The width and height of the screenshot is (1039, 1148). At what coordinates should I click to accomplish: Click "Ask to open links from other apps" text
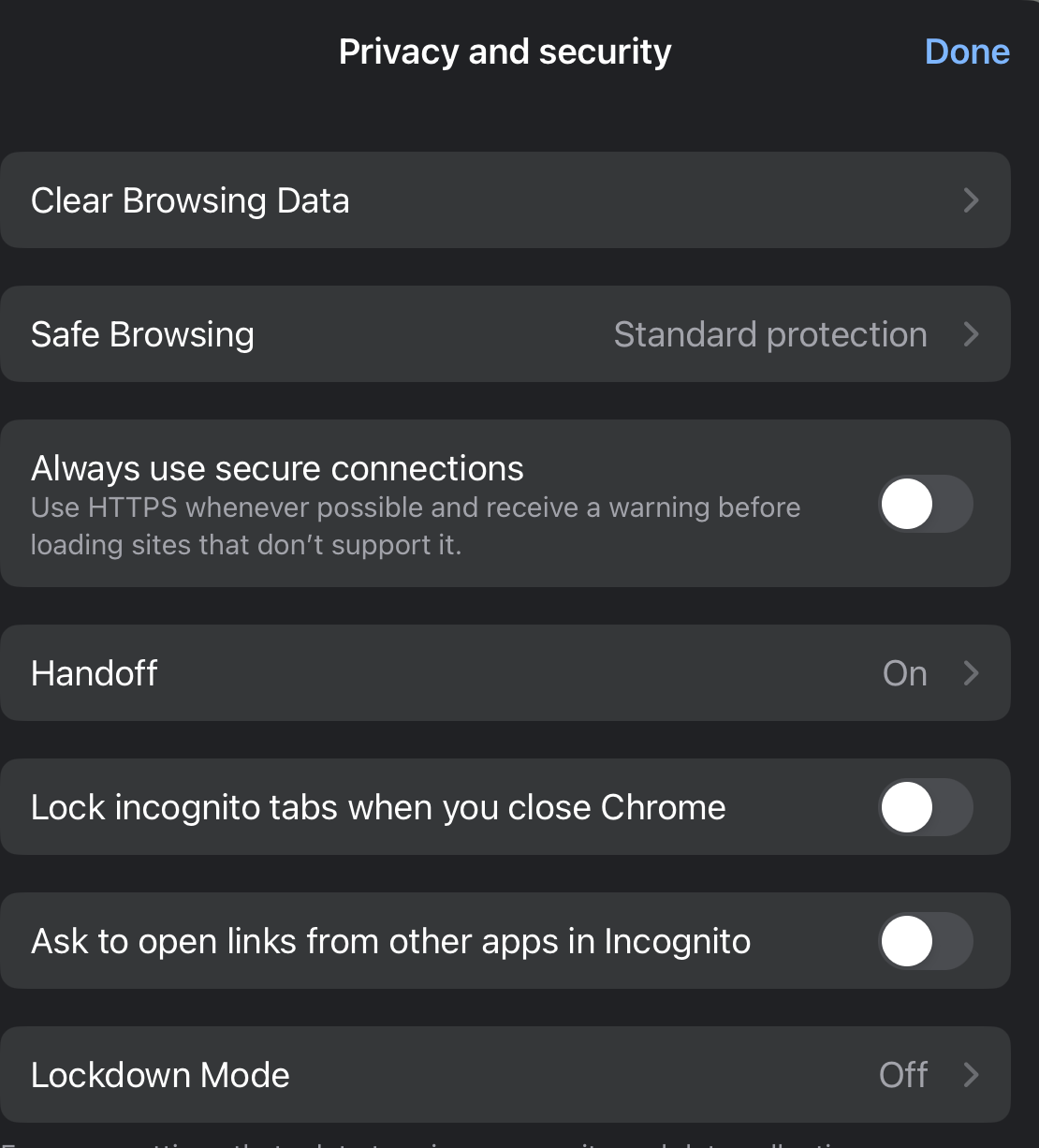tap(390, 941)
